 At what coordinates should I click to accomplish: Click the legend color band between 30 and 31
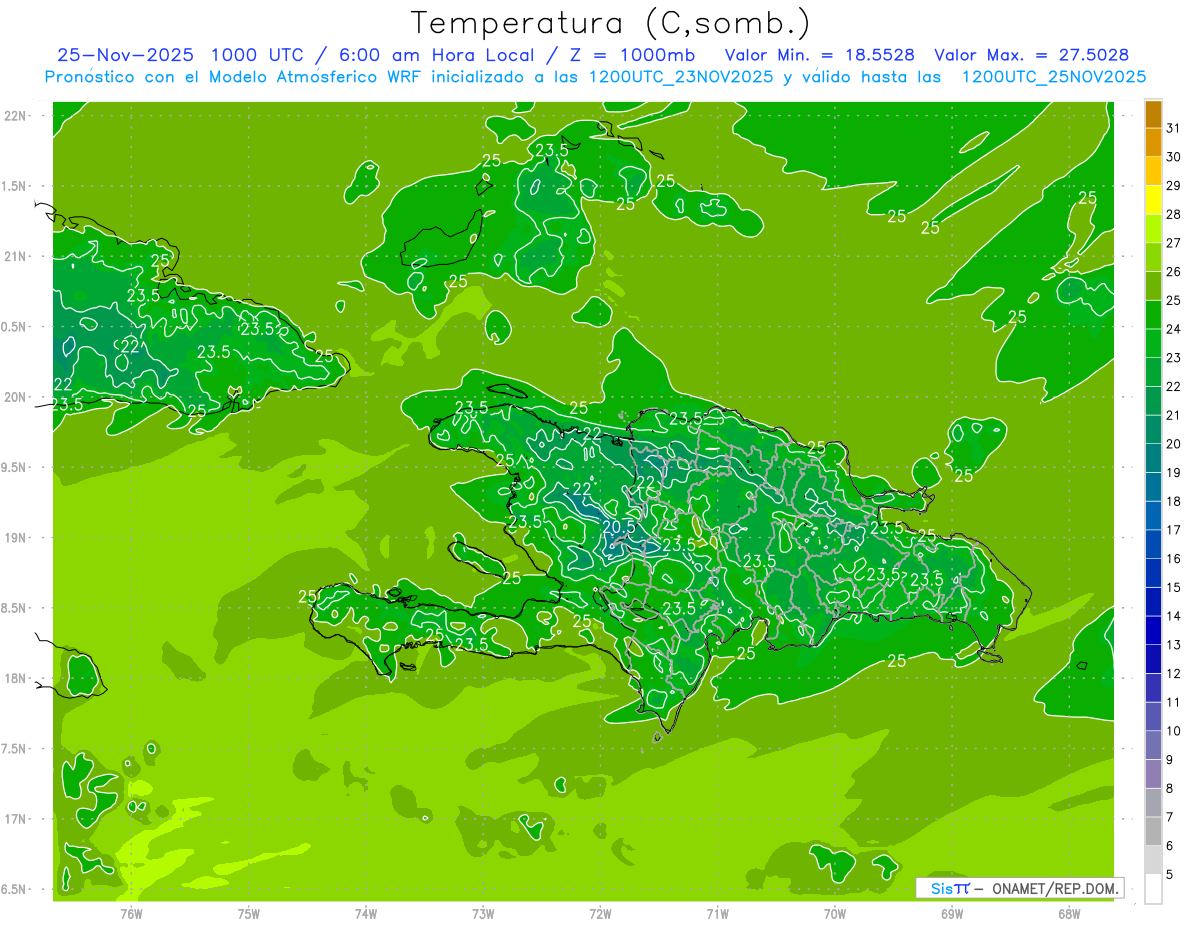1153,143
